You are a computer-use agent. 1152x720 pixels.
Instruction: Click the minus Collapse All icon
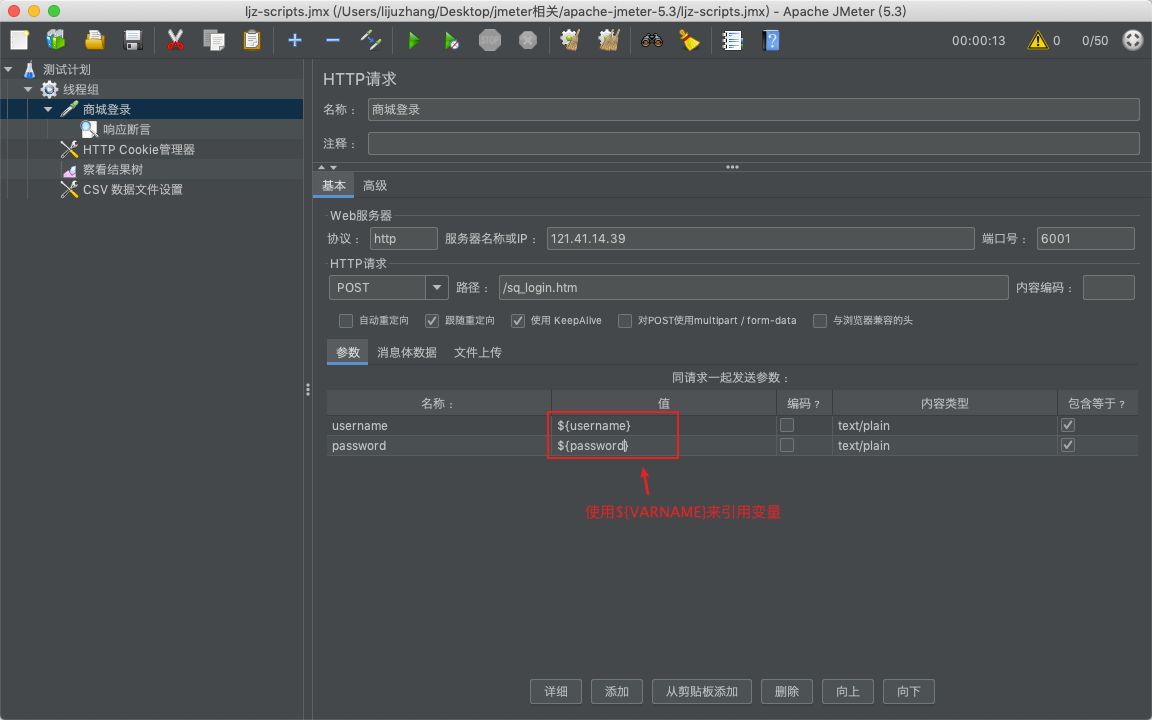point(333,40)
